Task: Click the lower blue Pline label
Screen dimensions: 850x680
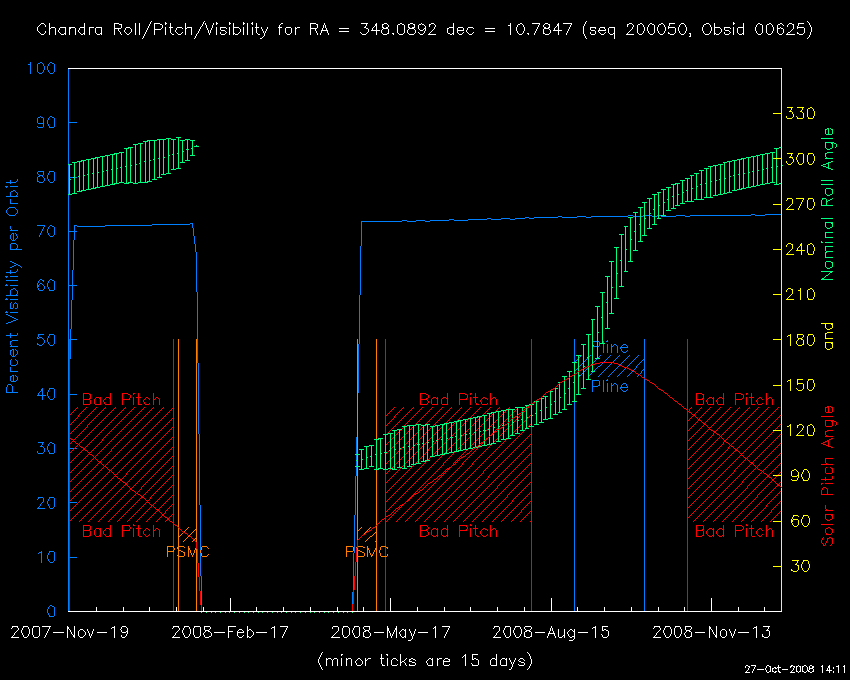Action: tap(609, 386)
